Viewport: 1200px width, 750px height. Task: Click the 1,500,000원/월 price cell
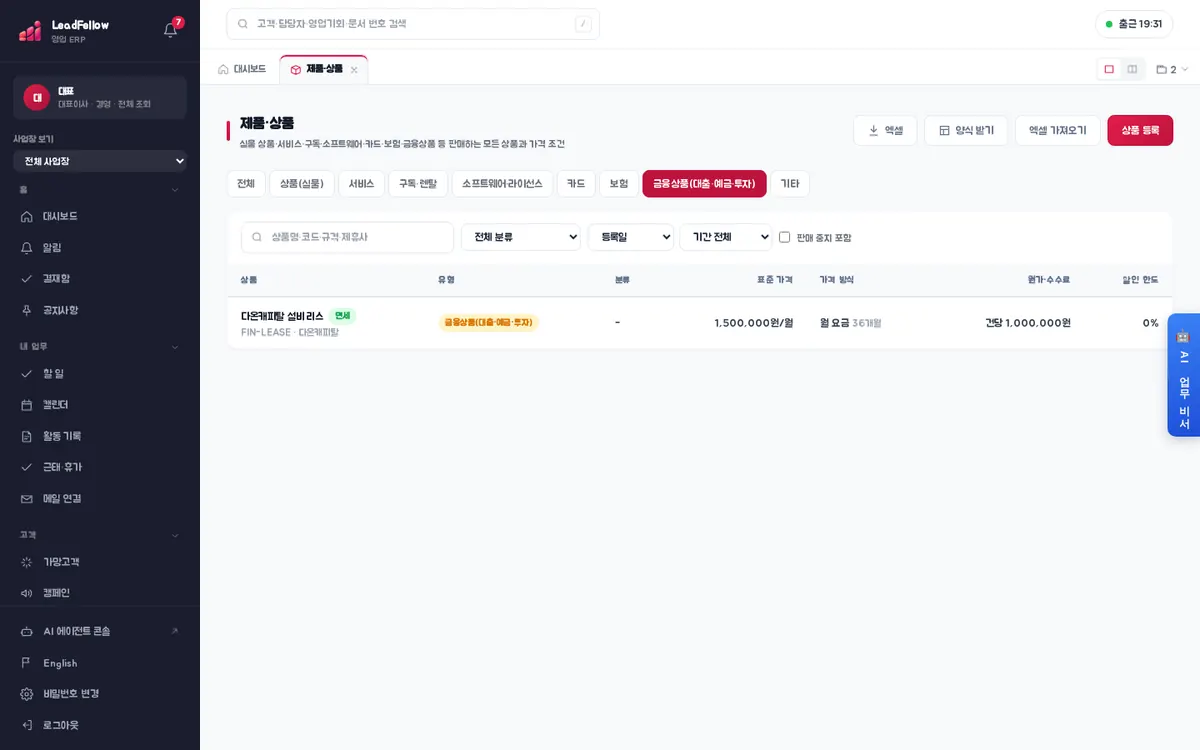[x=753, y=323]
